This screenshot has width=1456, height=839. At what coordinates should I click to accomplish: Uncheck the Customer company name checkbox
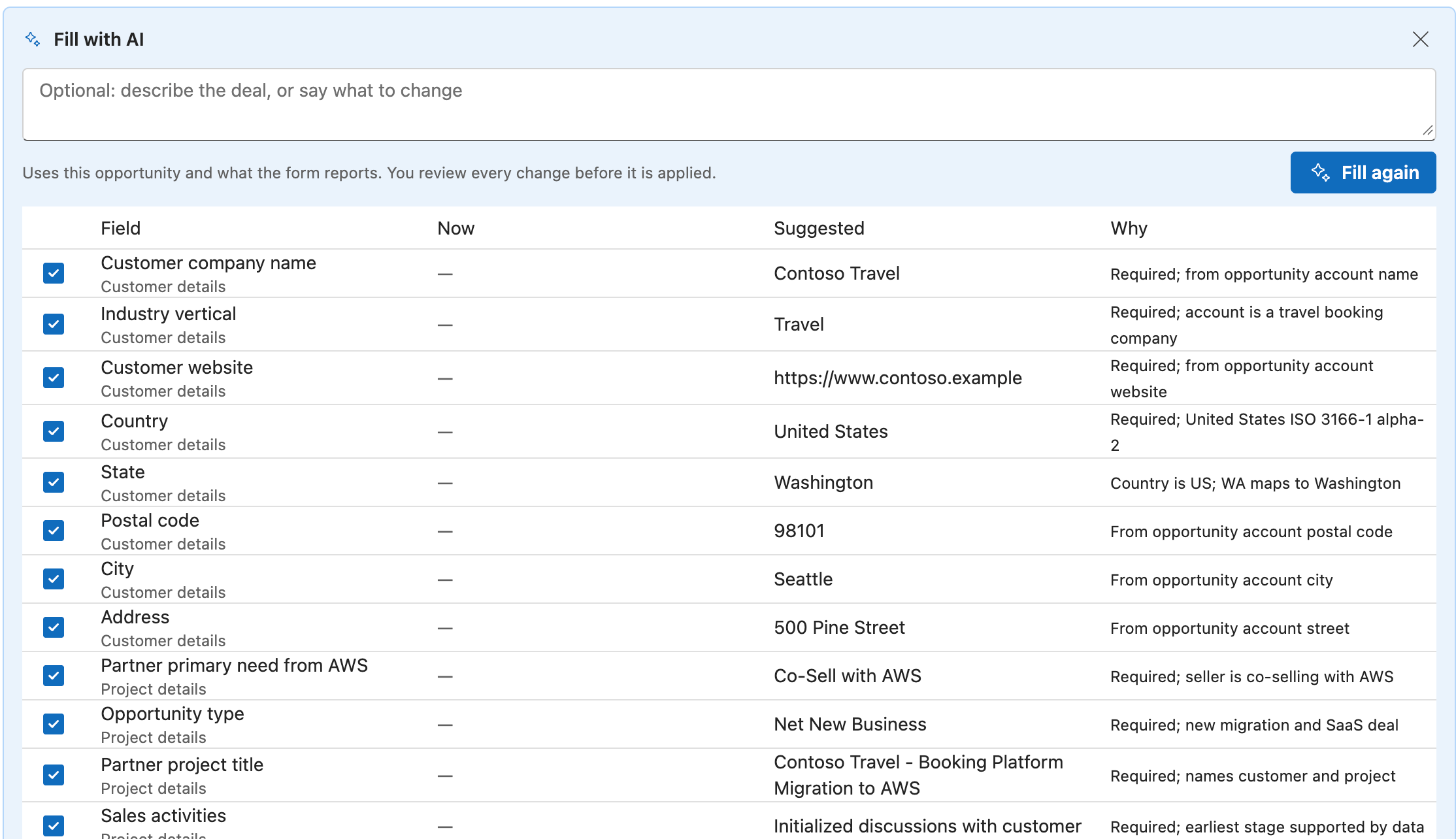pyautogui.click(x=54, y=273)
